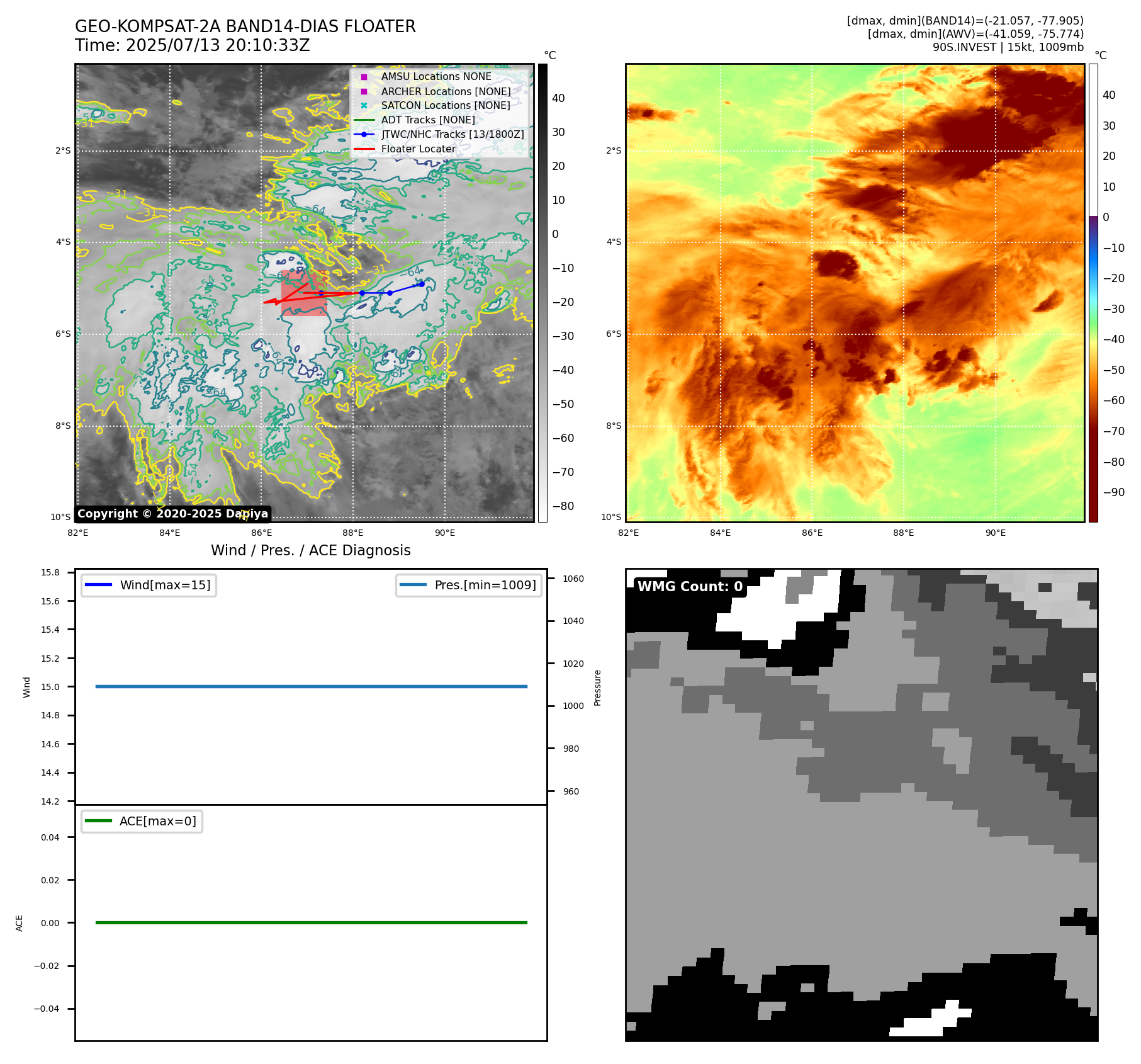
Task: Click the 15.0 tick on the Wind axis
Action: pos(50,687)
